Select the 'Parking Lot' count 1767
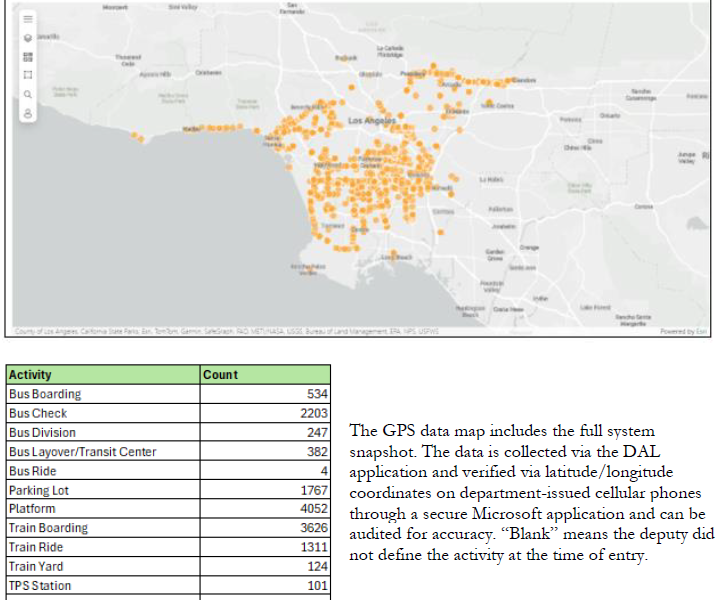 coord(313,490)
